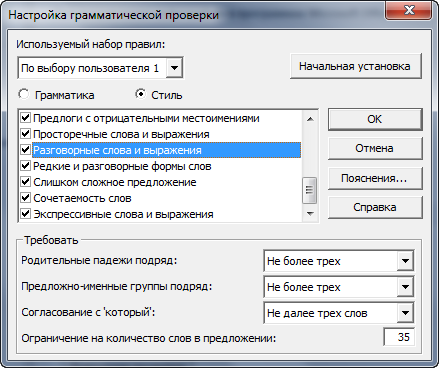Expand Родительные падежи подряд dropdown
This screenshot has height=368, width=439.
[x=405, y=261]
